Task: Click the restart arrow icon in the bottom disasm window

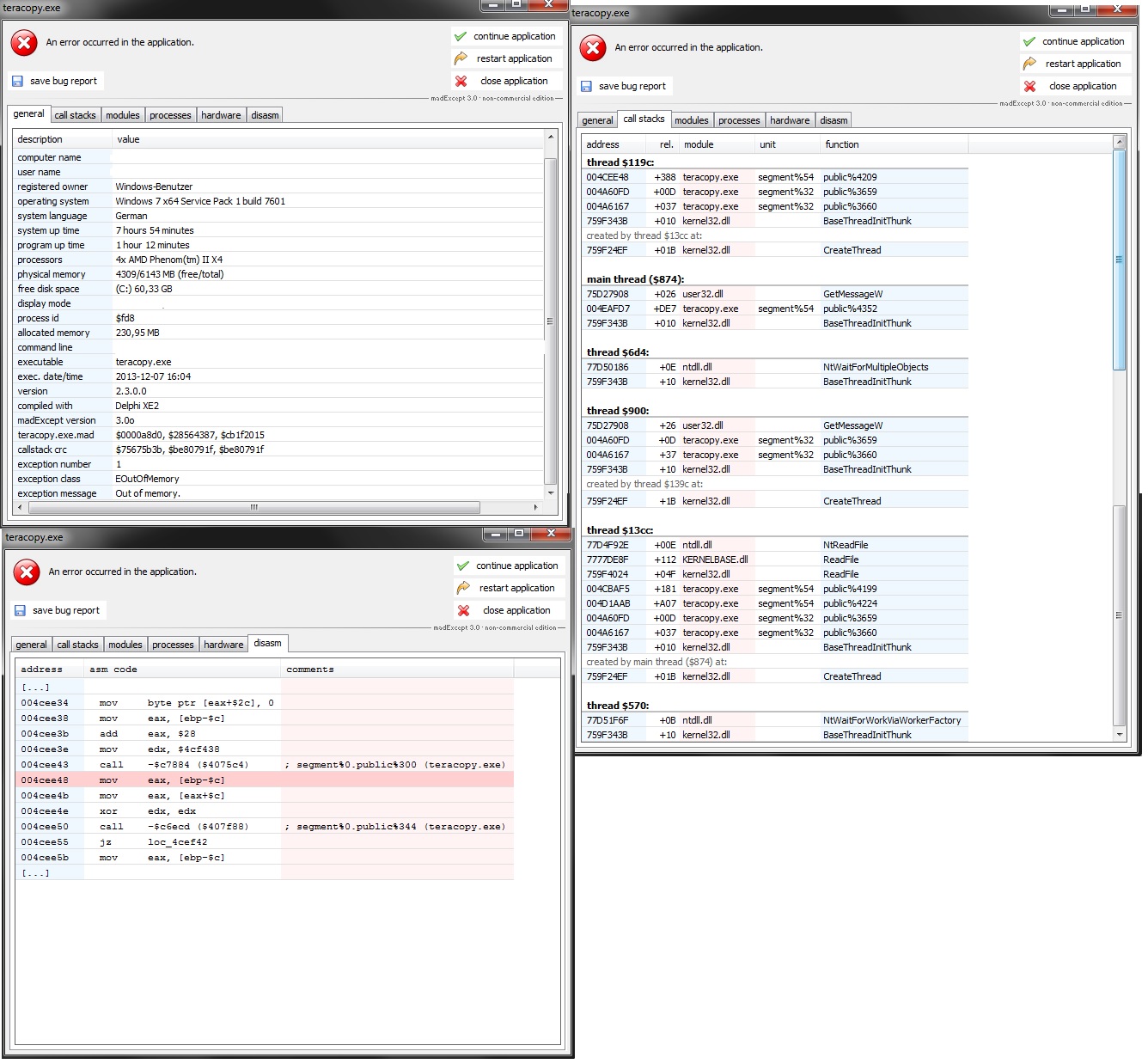Action: [463, 588]
